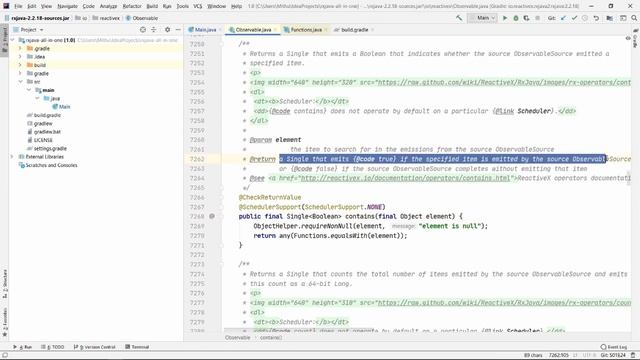Collapse the main folder in tree
Viewport: 640px width, 360px height.
(29, 90)
